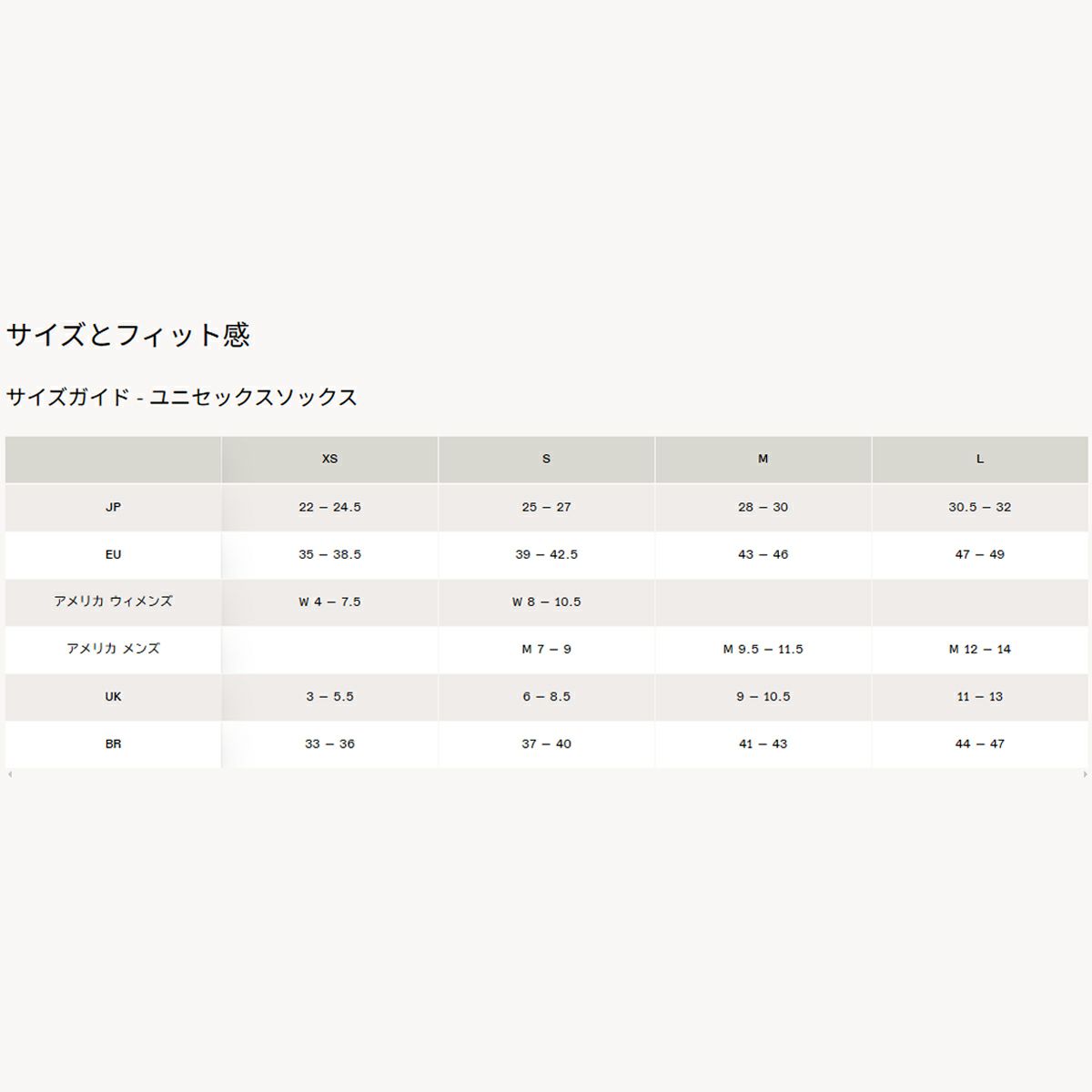Select the アメリカ メンズ row label
The width and height of the screenshot is (1092, 1092).
tap(113, 649)
